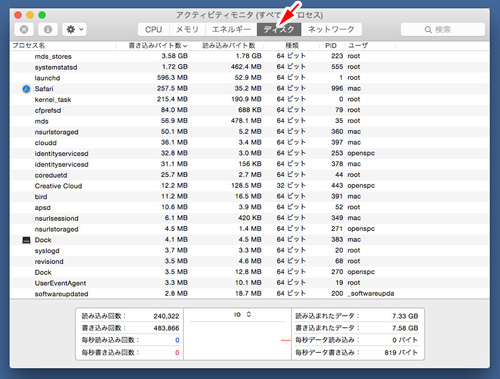Click the 32 ビット type cell
The image size is (500, 379).
pos(291,185)
